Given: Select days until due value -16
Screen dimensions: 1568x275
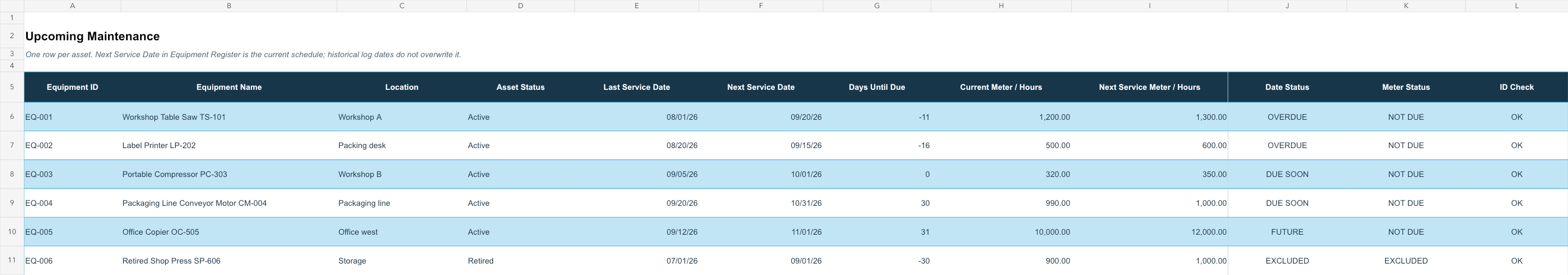Looking at the screenshot, I should (x=877, y=145).
